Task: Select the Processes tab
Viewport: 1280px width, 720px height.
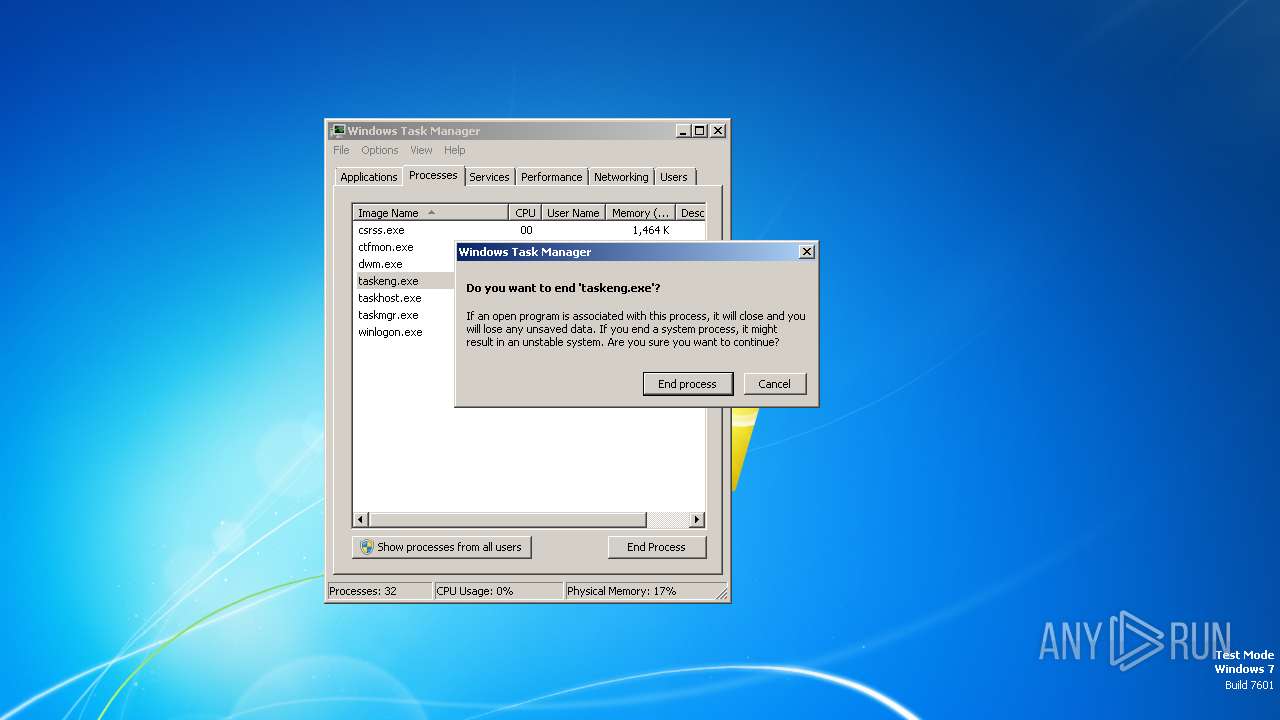Action: click(433, 175)
